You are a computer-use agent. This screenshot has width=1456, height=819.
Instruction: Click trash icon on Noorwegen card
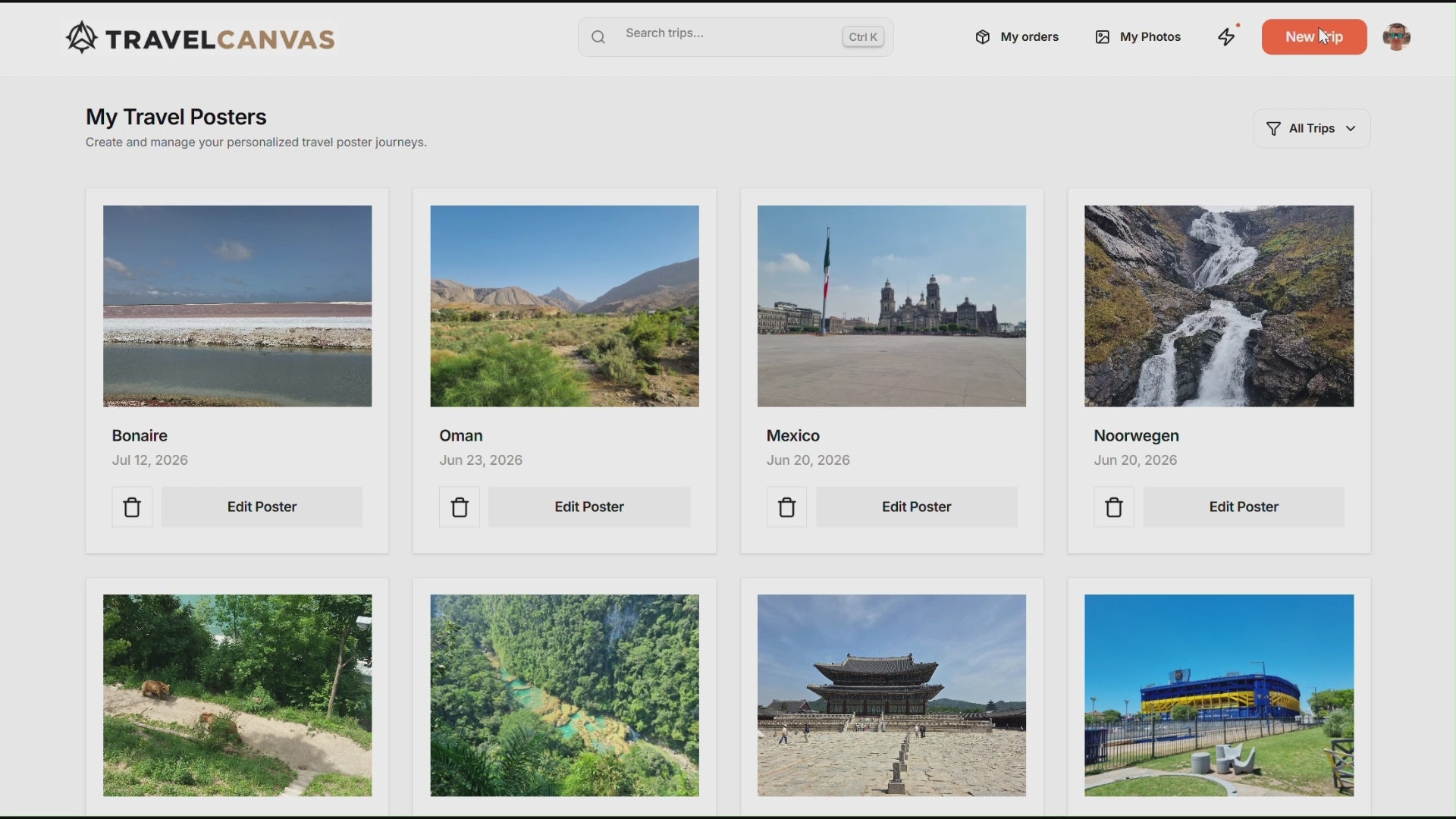[1114, 507]
